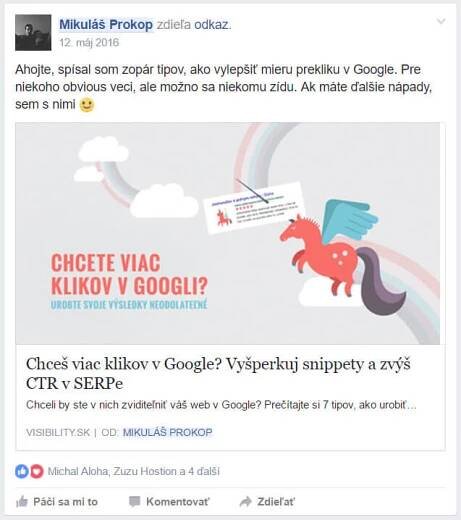
Task: Click the 12. máj 2016 timestamp
Action: click(89, 43)
